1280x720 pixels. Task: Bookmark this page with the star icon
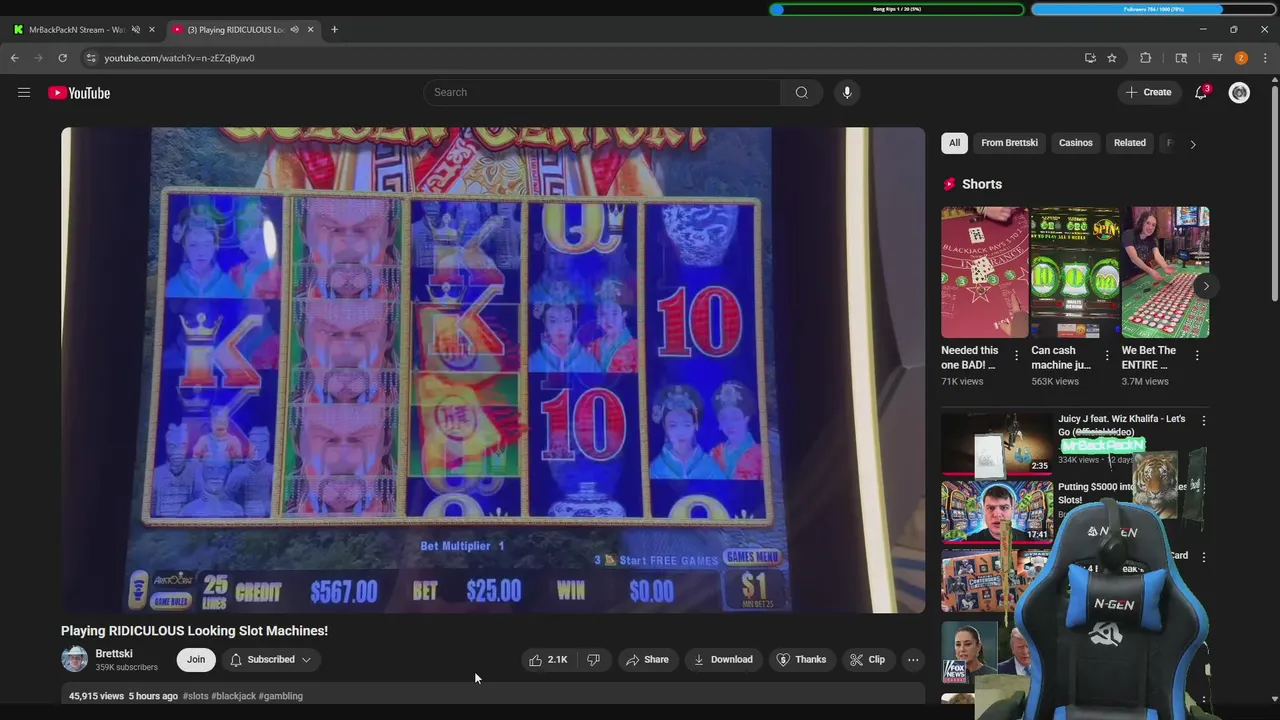coord(1112,58)
